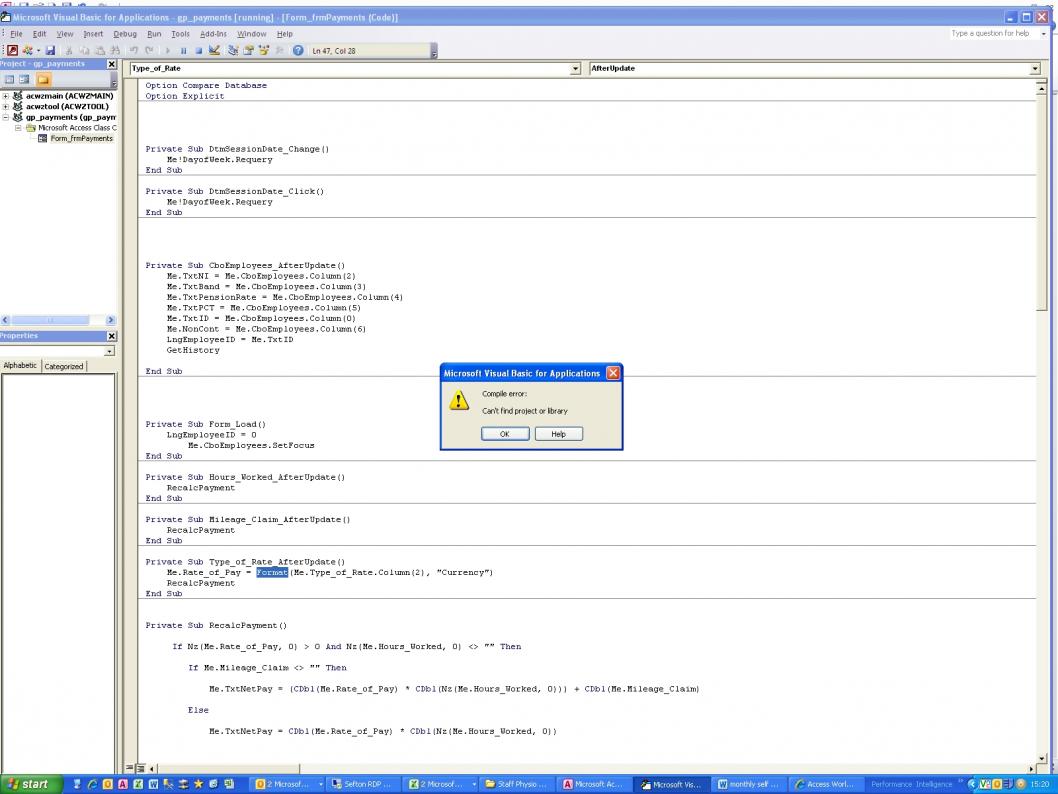Switch to Sefton RDP taskbar button

point(365,784)
